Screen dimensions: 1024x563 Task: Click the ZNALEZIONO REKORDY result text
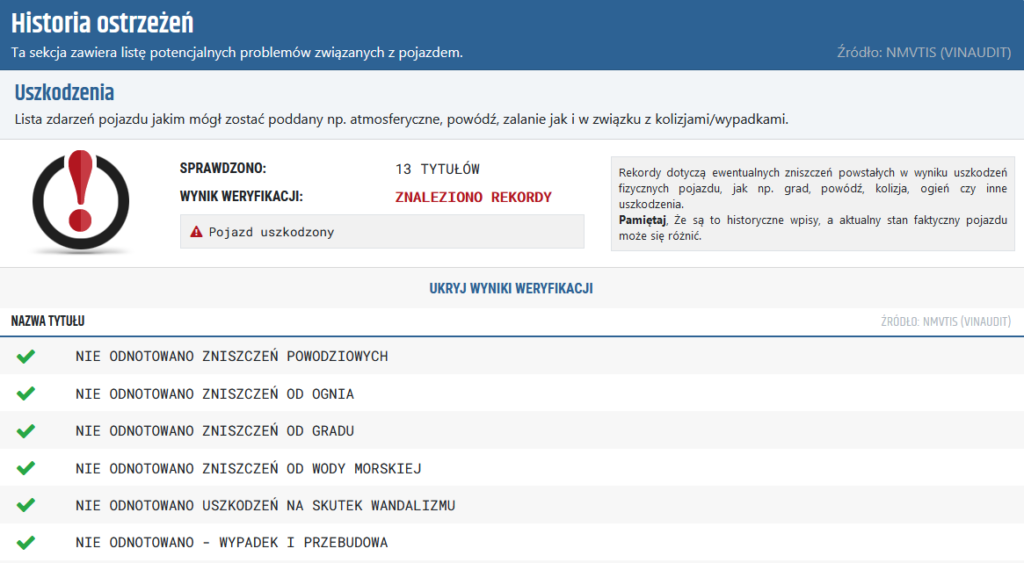pyautogui.click(x=473, y=197)
